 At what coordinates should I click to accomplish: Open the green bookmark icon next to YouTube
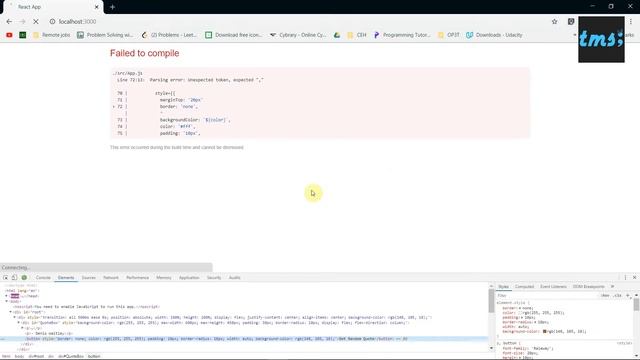coord(23,35)
